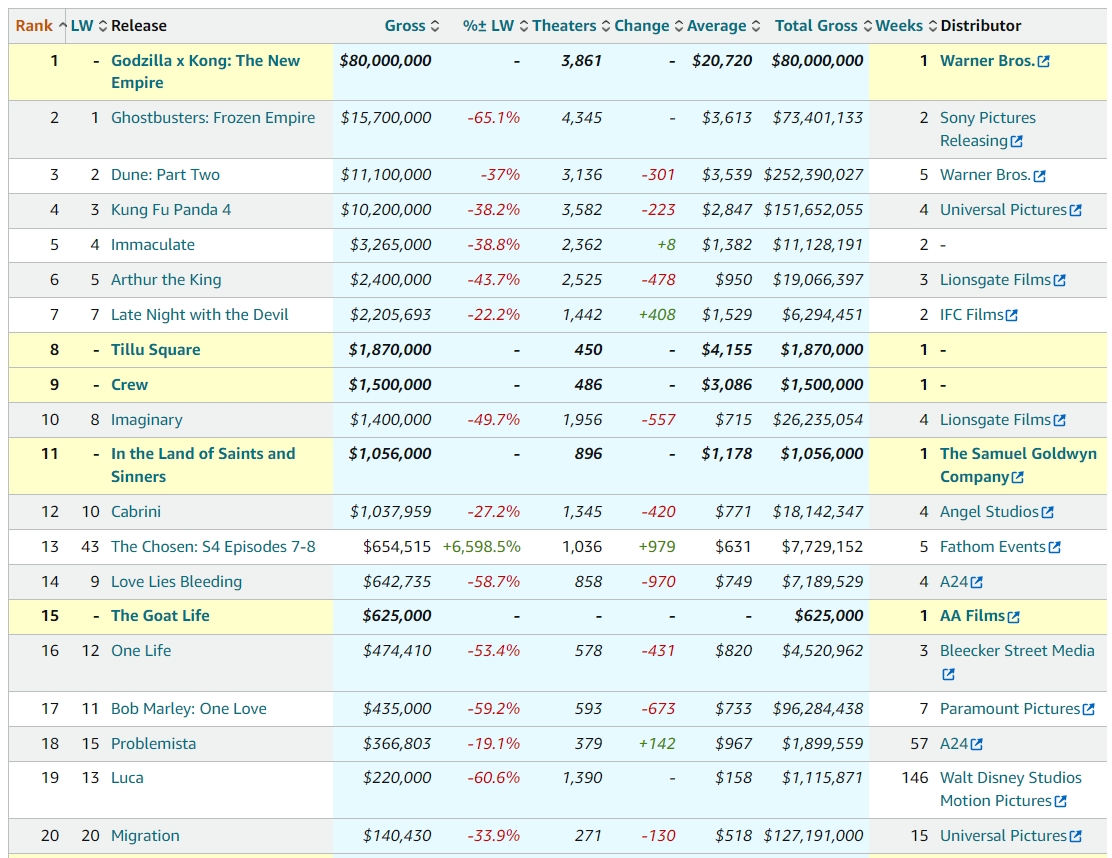The width and height of the screenshot is (1112, 858).
Task: Click external link icon in Kung Fu Panda 4 row
Action: 1075,211
